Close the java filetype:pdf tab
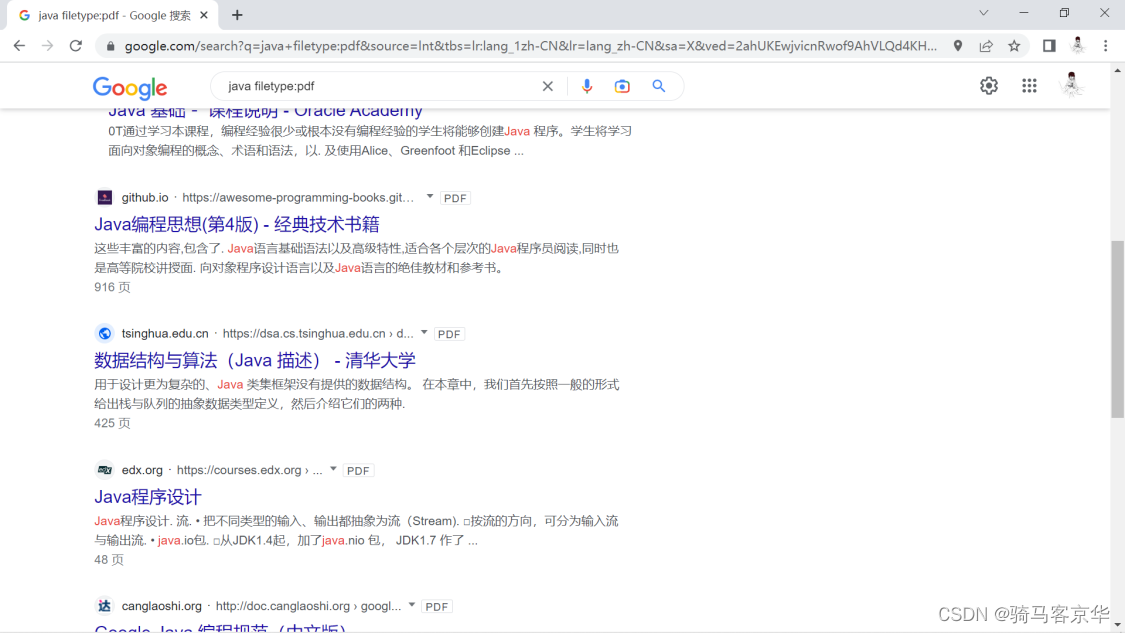This screenshot has width=1125, height=633. pos(204,15)
